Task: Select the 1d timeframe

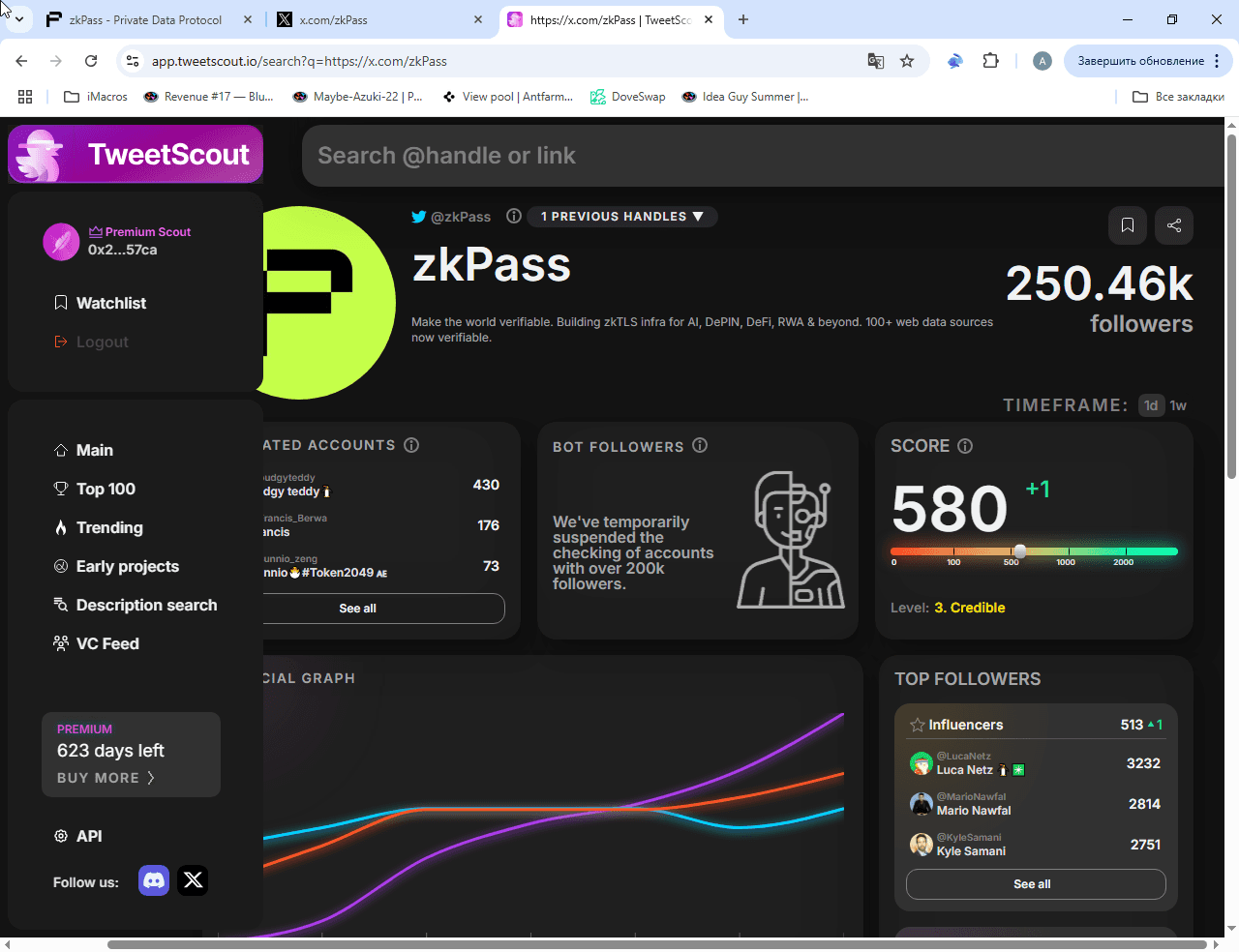Action: click(1151, 405)
